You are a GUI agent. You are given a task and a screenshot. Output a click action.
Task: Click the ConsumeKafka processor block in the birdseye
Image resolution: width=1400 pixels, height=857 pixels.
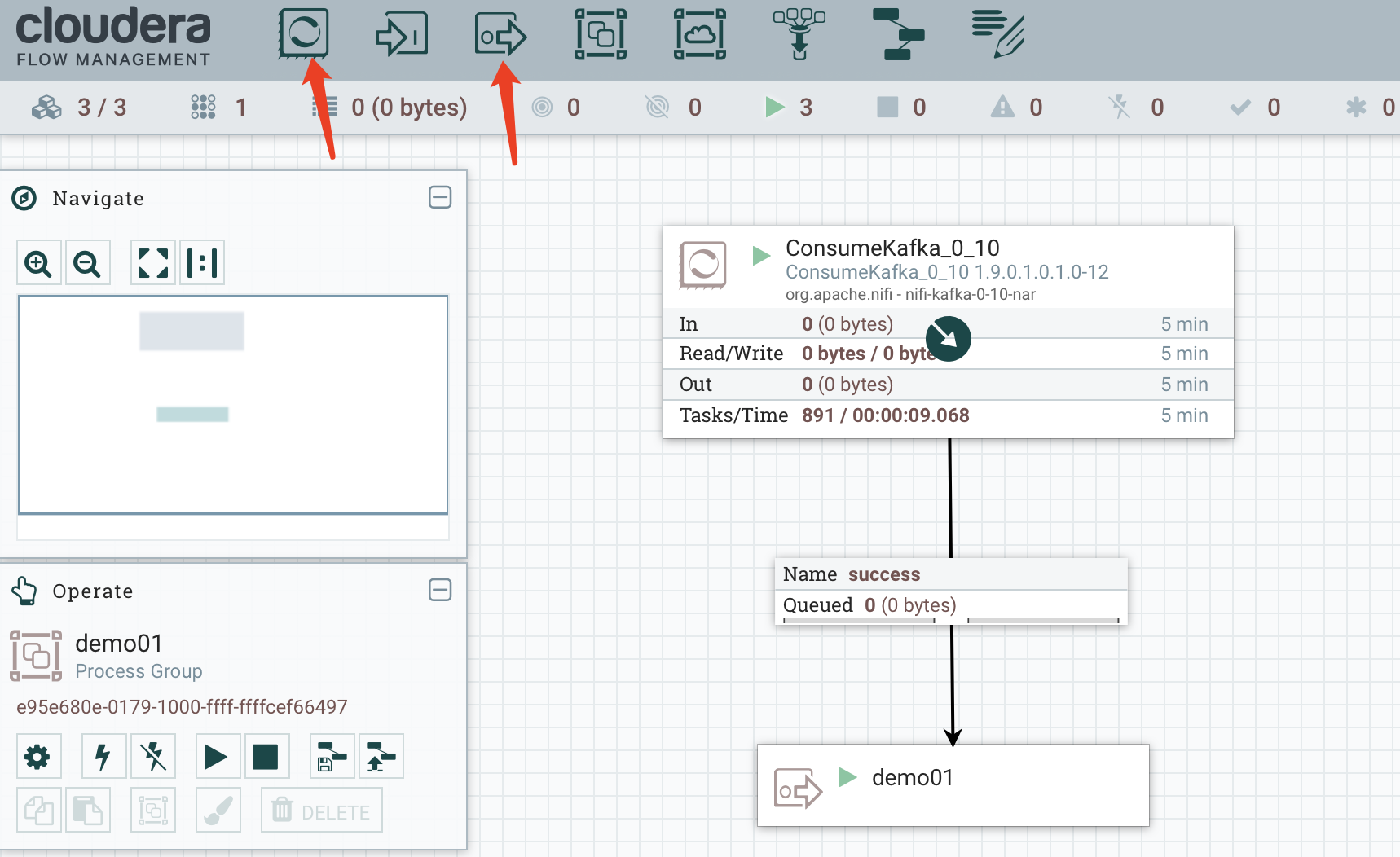[x=192, y=332]
